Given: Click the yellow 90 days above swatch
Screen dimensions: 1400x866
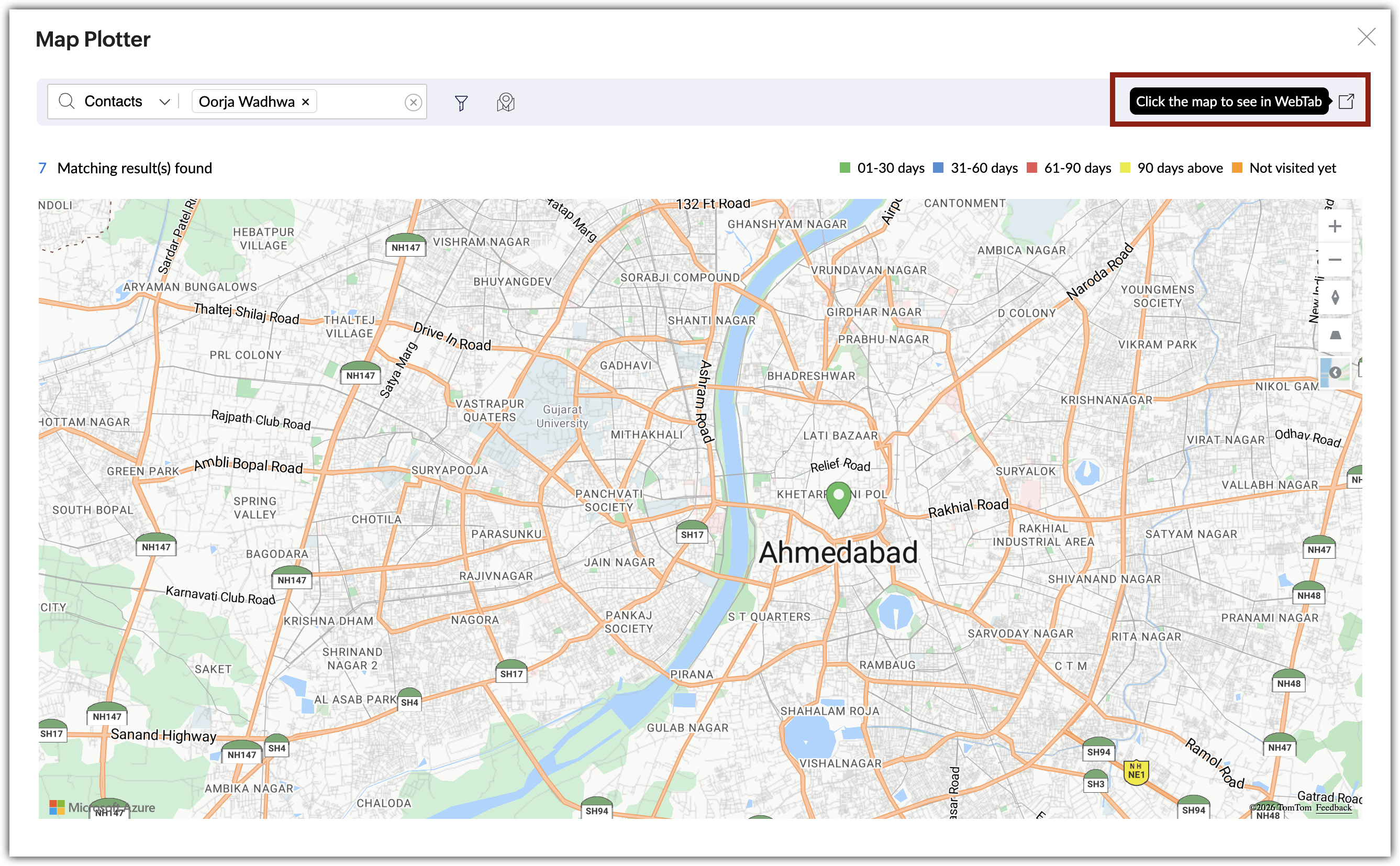Looking at the screenshot, I should [1125, 168].
